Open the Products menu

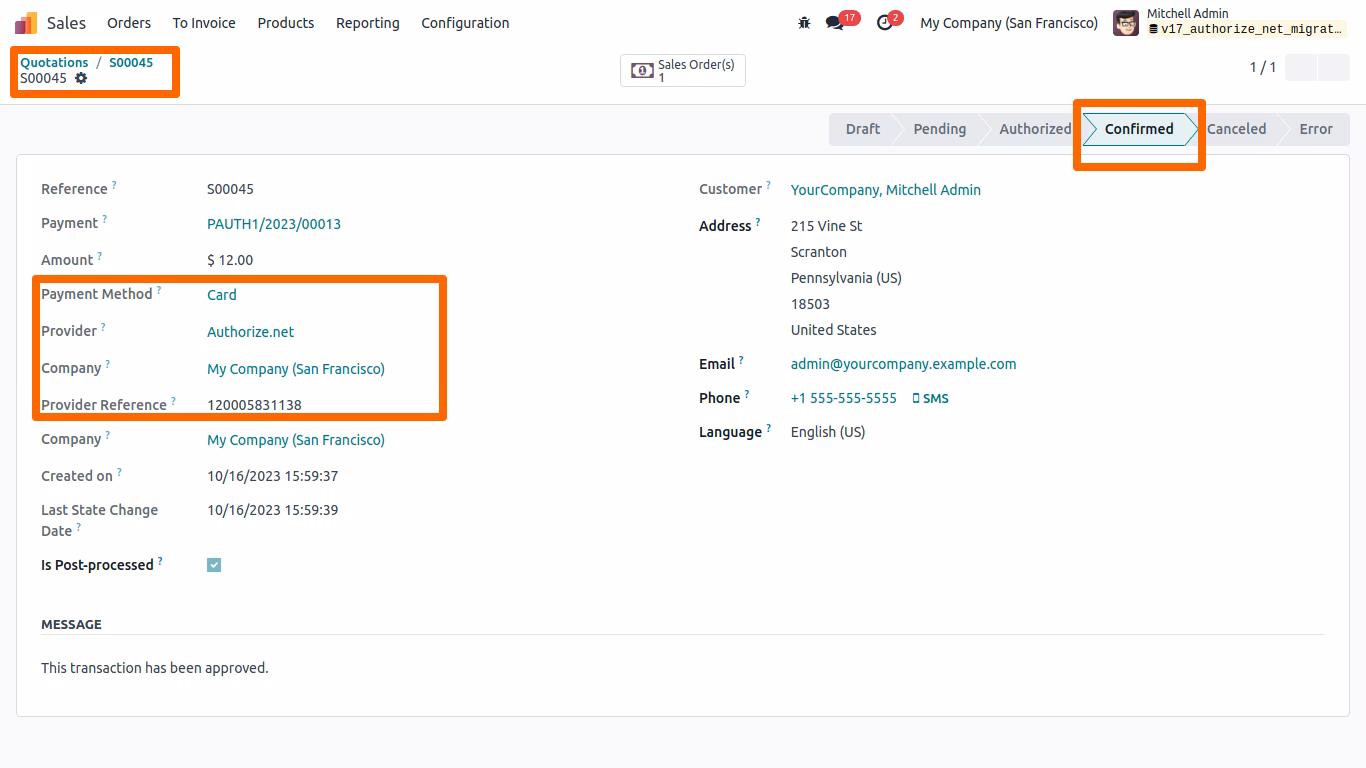[286, 23]
